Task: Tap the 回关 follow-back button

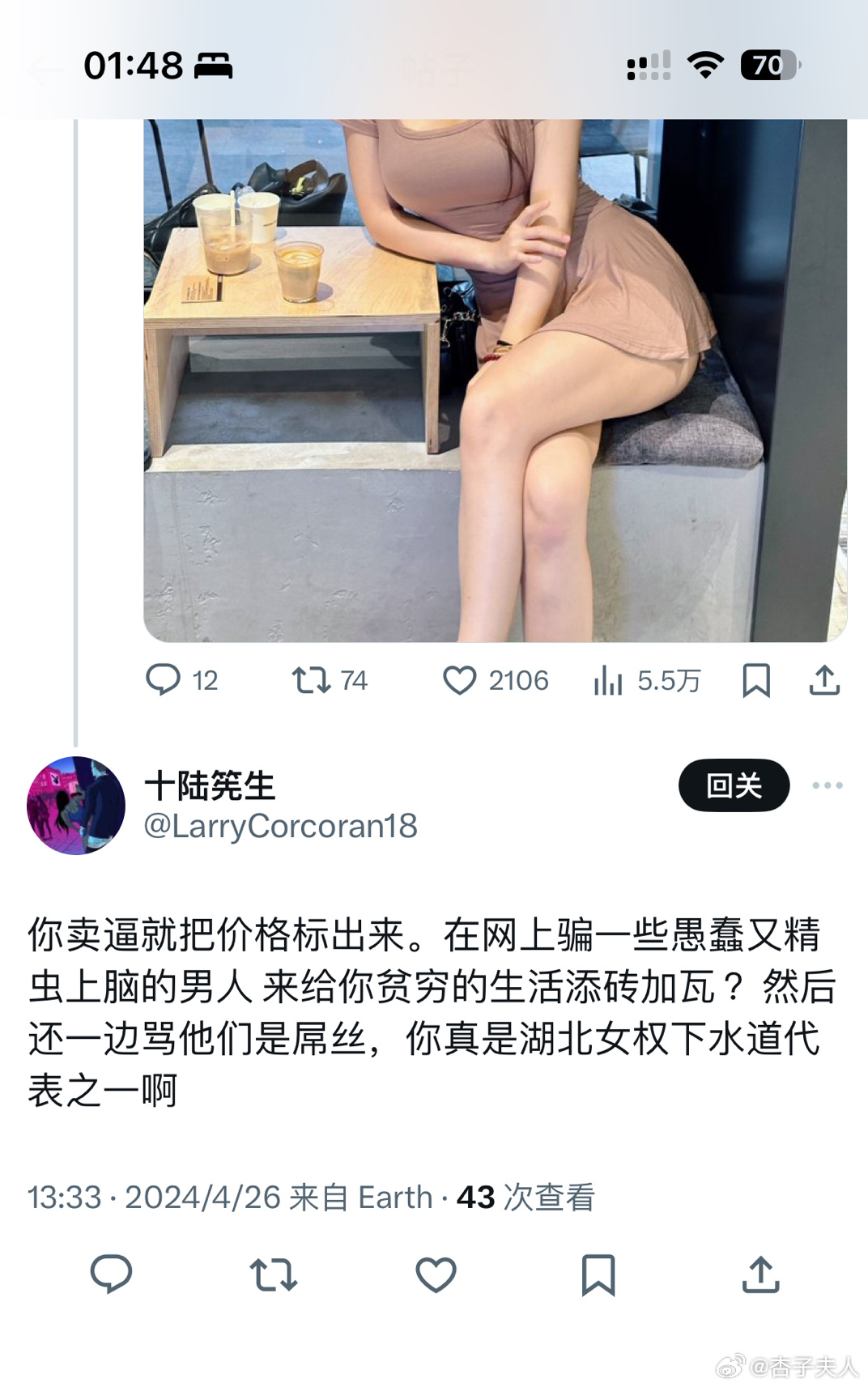Action: [x=734, y=785]
